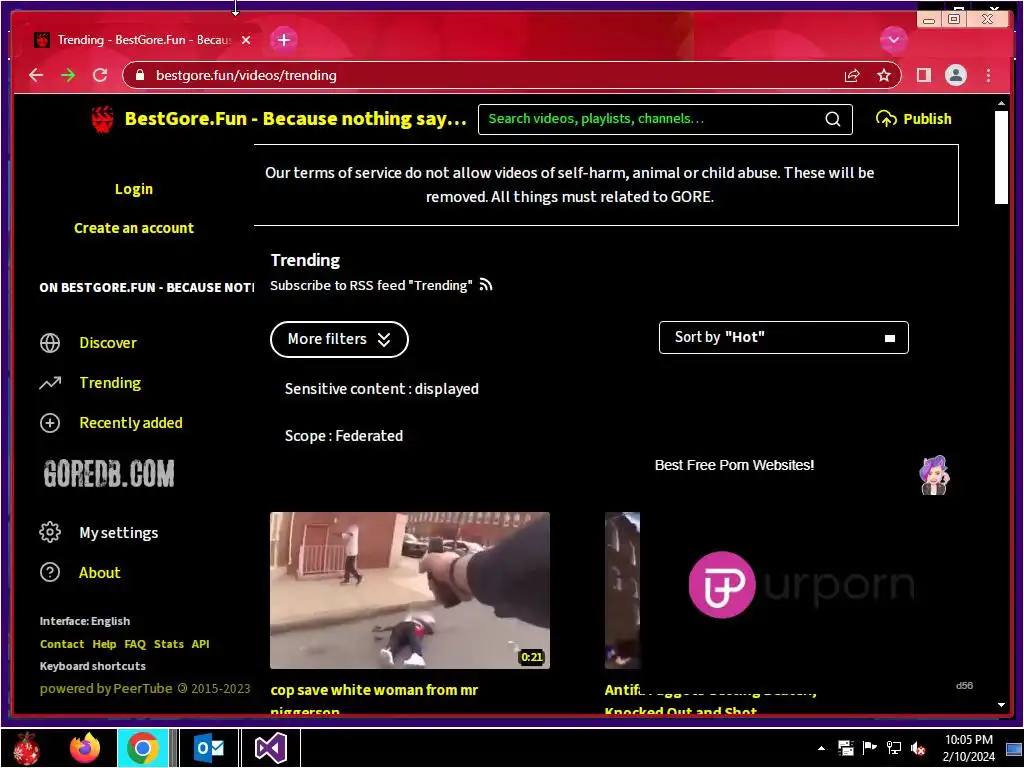The width and height of the screenshot is (1024, 768).
Task: Open the browser side panel
Action: point(923,75)
